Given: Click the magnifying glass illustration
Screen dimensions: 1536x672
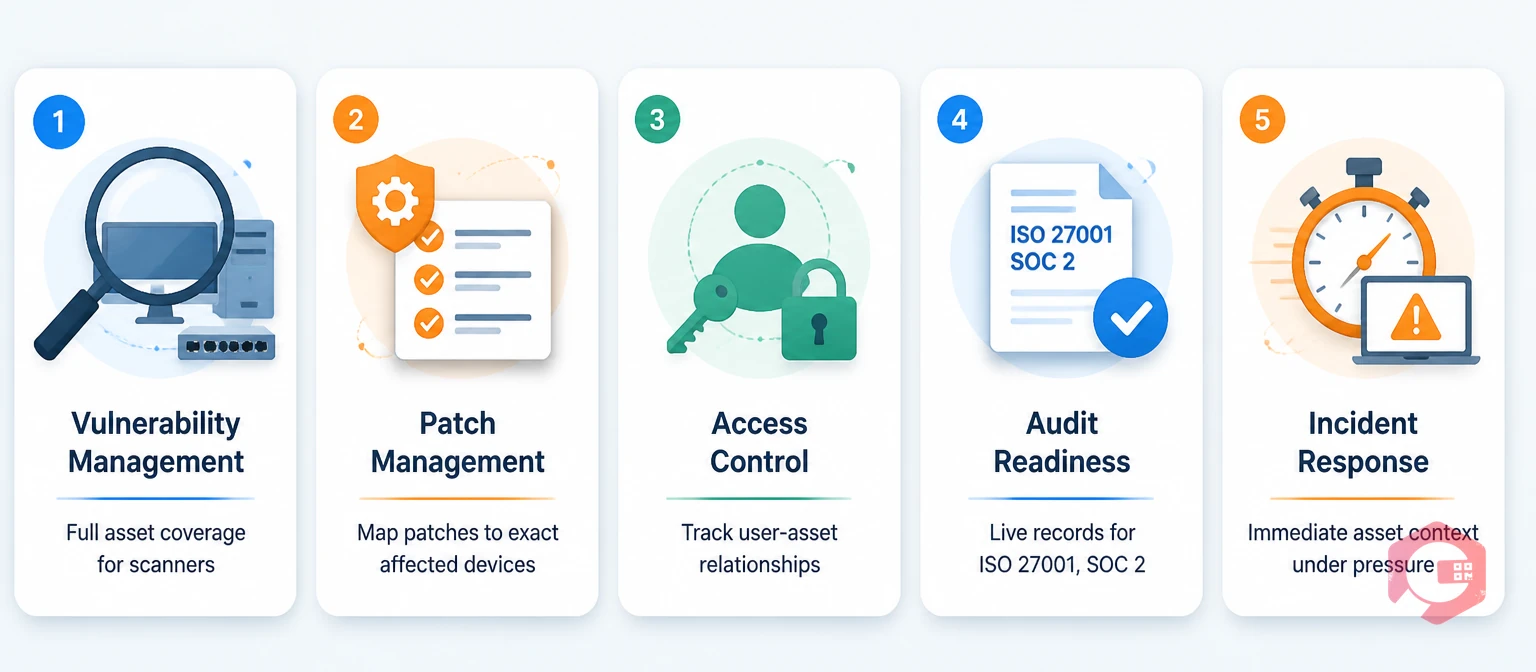Looking at the screenshot, I should 135,252.
